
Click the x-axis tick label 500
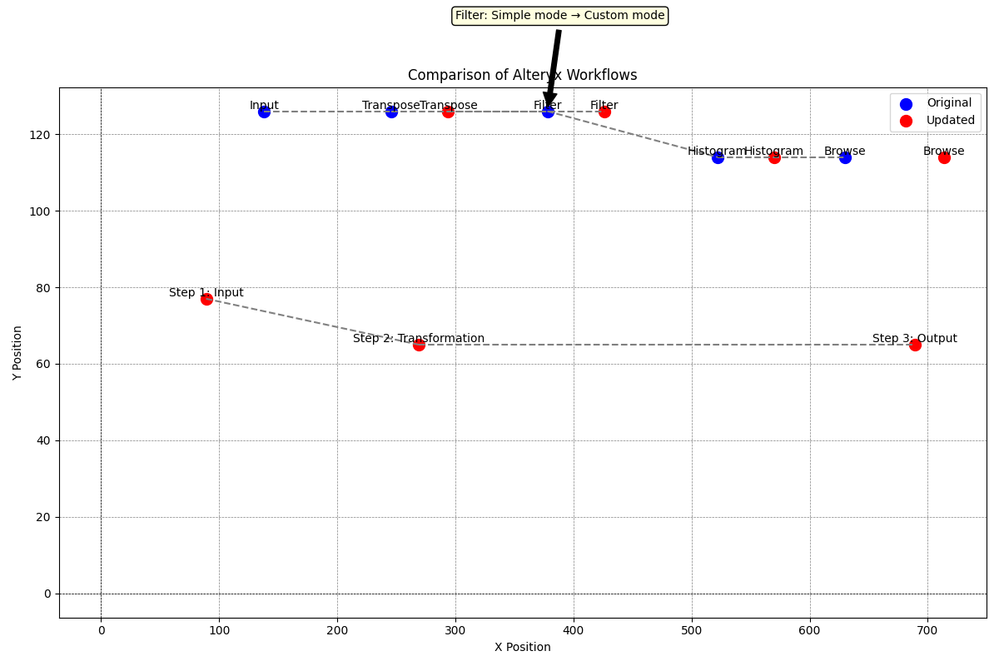click(692, 630)
